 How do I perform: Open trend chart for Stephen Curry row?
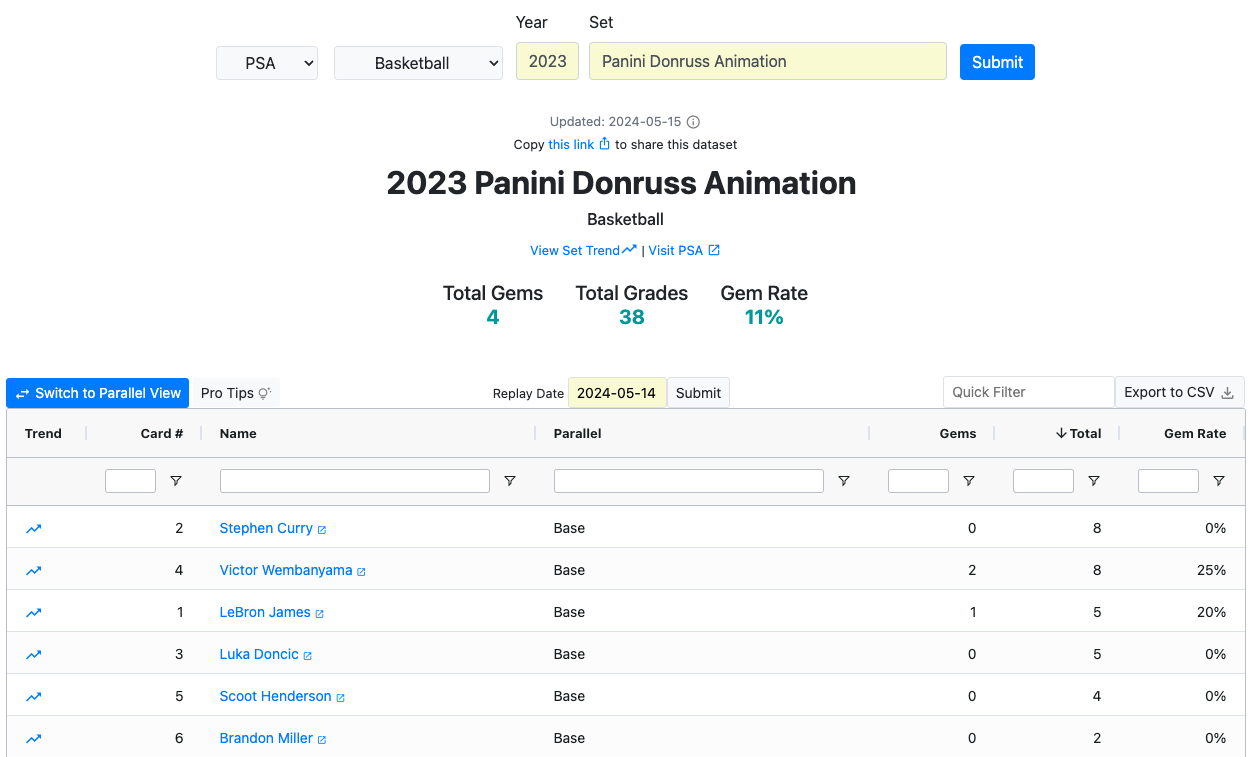(x=33, y=529)
